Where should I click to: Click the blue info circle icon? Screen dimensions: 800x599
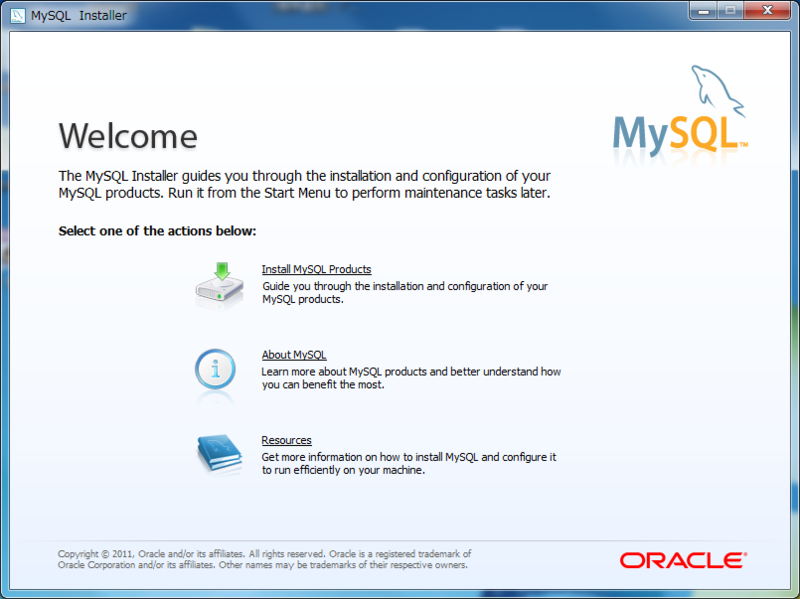(215, 369)
